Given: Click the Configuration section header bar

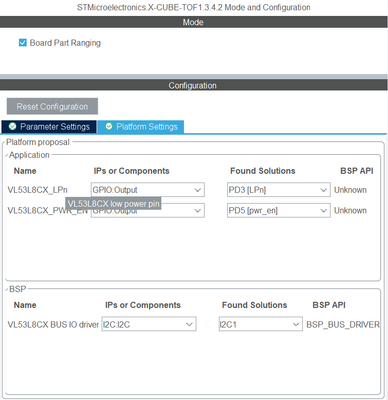Looking at the screenshot, I should pos(194,85).
